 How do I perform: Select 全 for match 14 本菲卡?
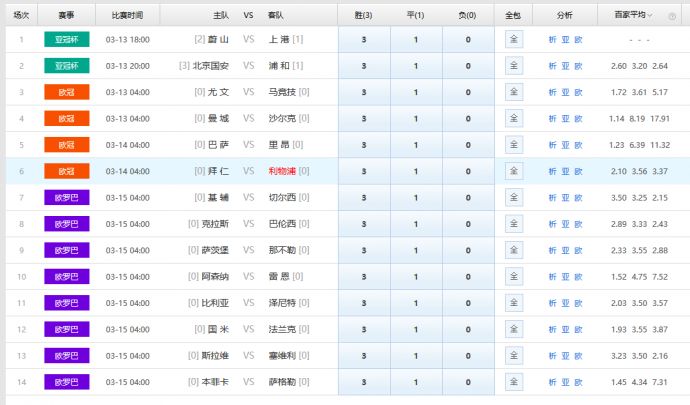514,382
